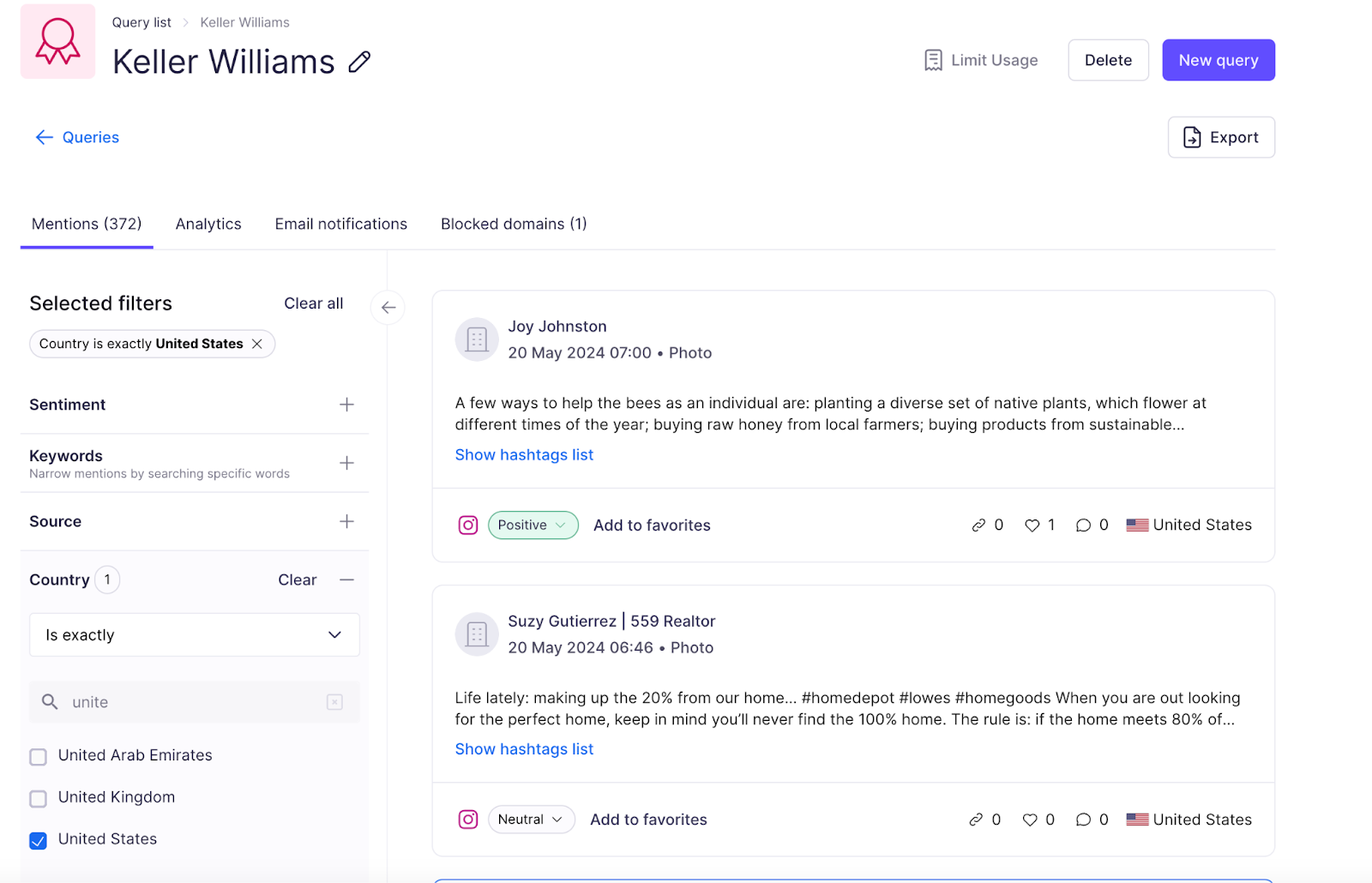Collapse the Country filter section

click(x=346, y=580)
